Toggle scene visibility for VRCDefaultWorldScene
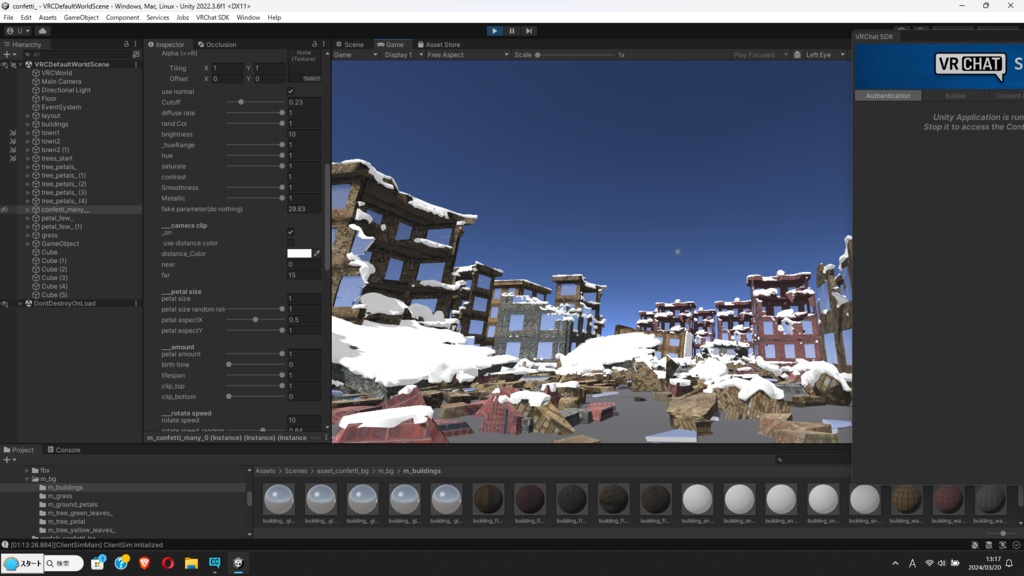Image resolution: width=1024 pixels, height=576 pixels. click(5, 65)
